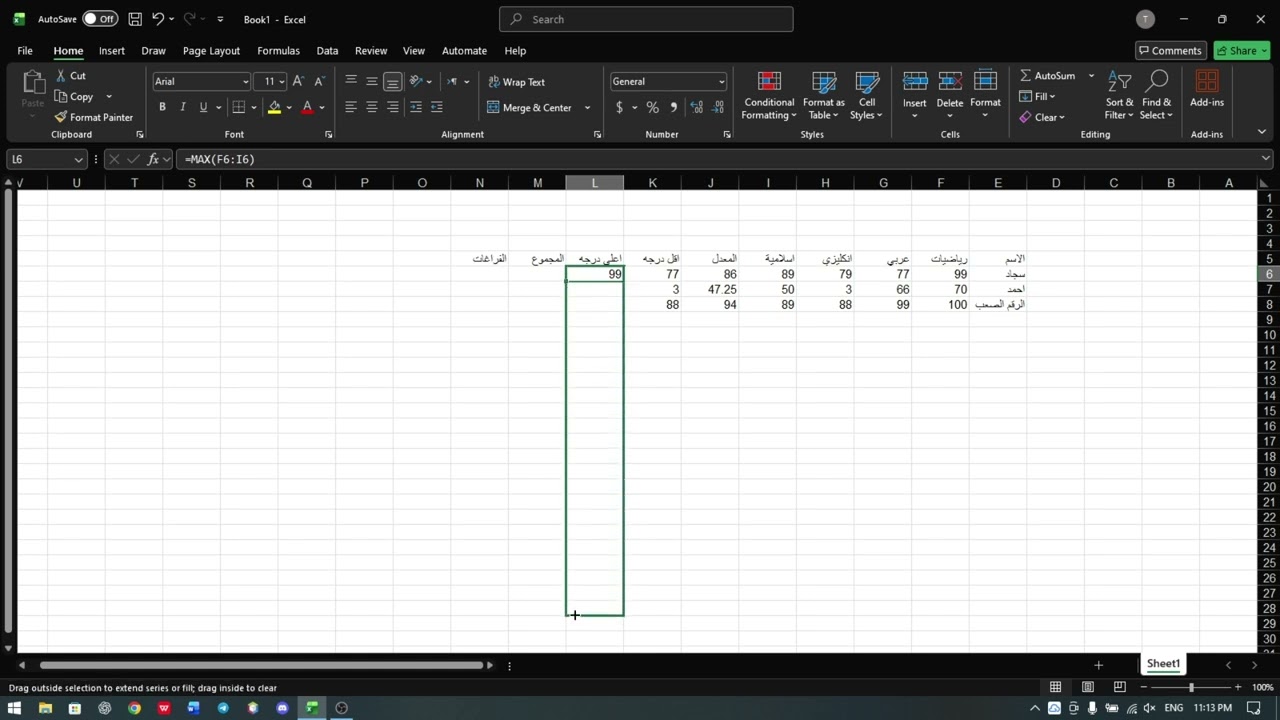
Task: Switch to the Formulas tab
Action: point(279,51)
